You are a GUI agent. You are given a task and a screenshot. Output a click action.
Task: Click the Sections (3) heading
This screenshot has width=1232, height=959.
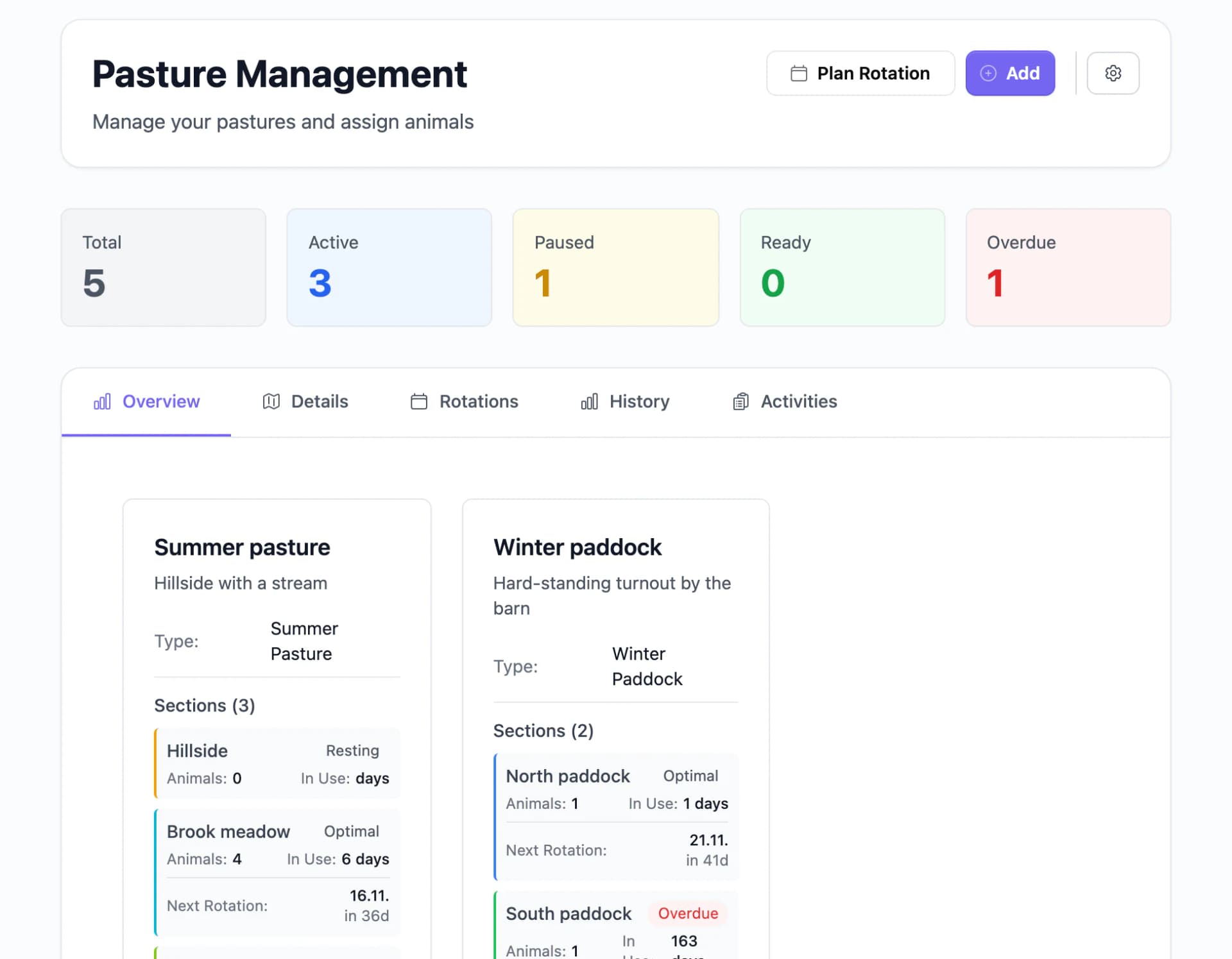(205, 706)
